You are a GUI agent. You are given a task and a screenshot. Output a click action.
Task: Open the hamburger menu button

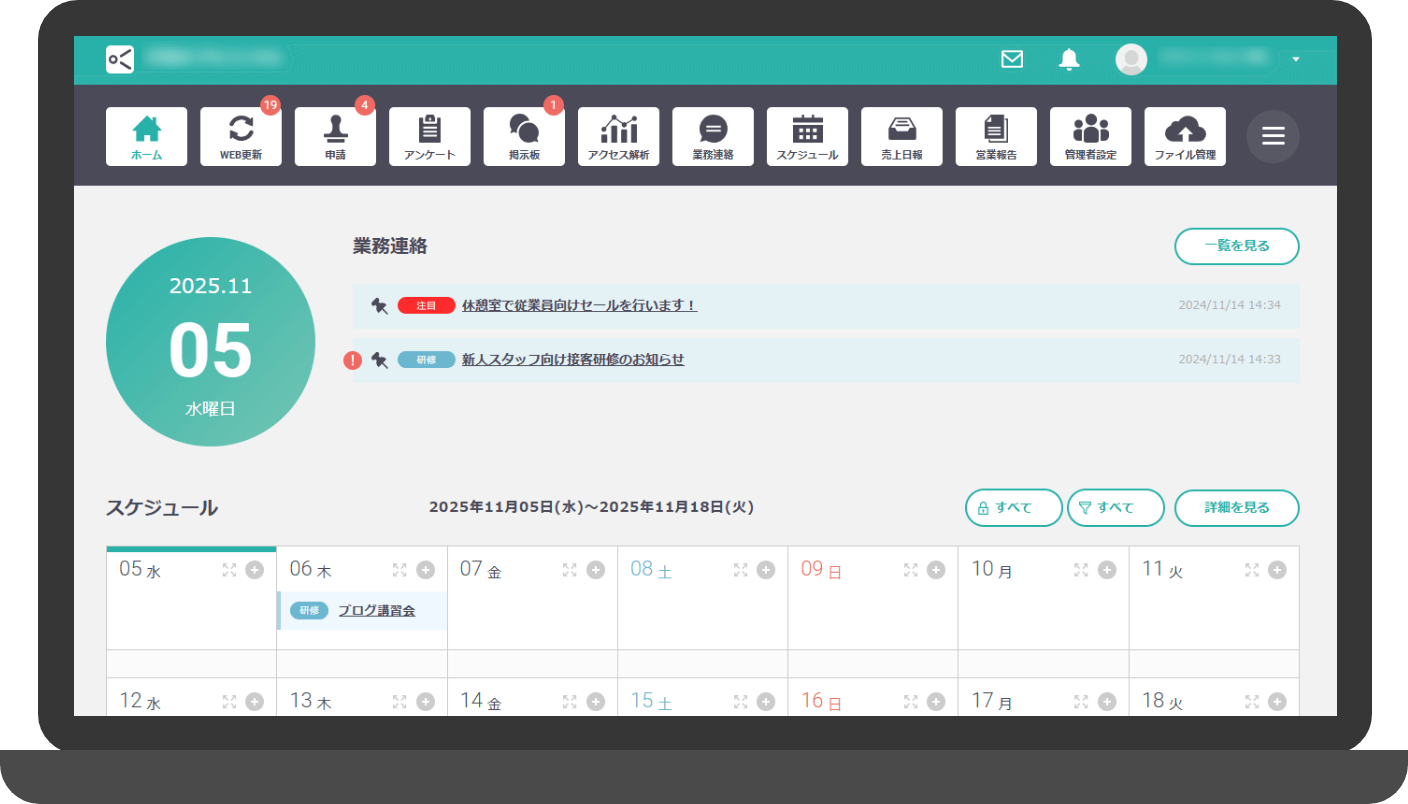tap(1272, 137)
